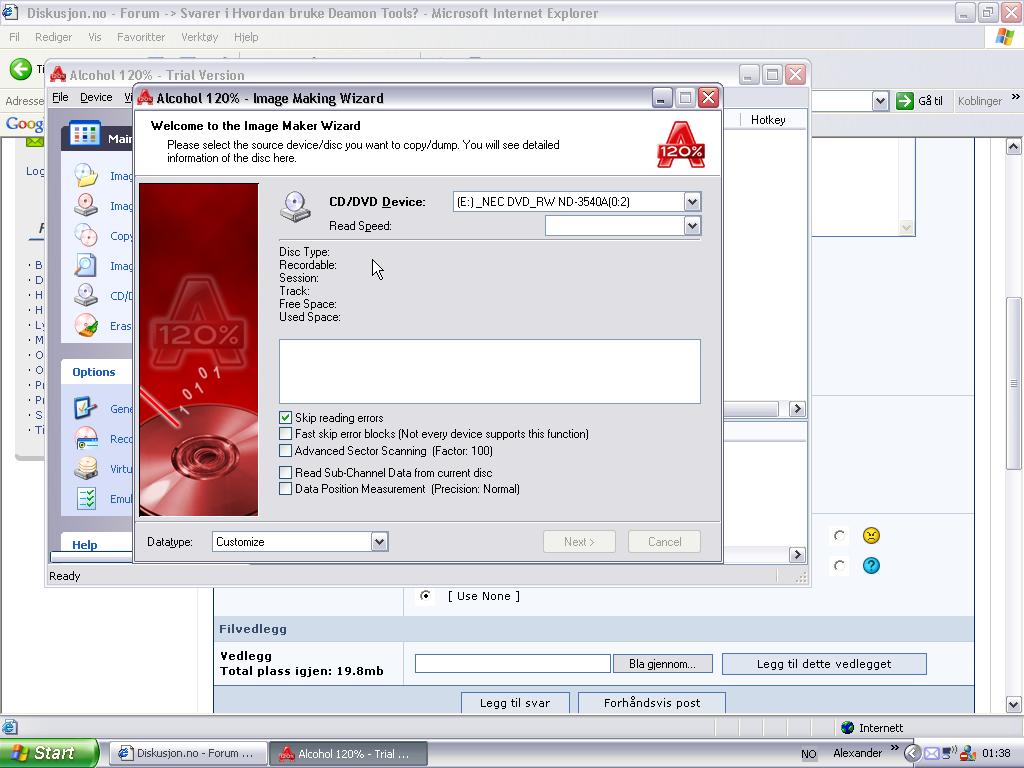This screenshot has width=1024, height=768.
Task: Click the IE page vertical scrollbar thumb
Action: click(1014, 383)
